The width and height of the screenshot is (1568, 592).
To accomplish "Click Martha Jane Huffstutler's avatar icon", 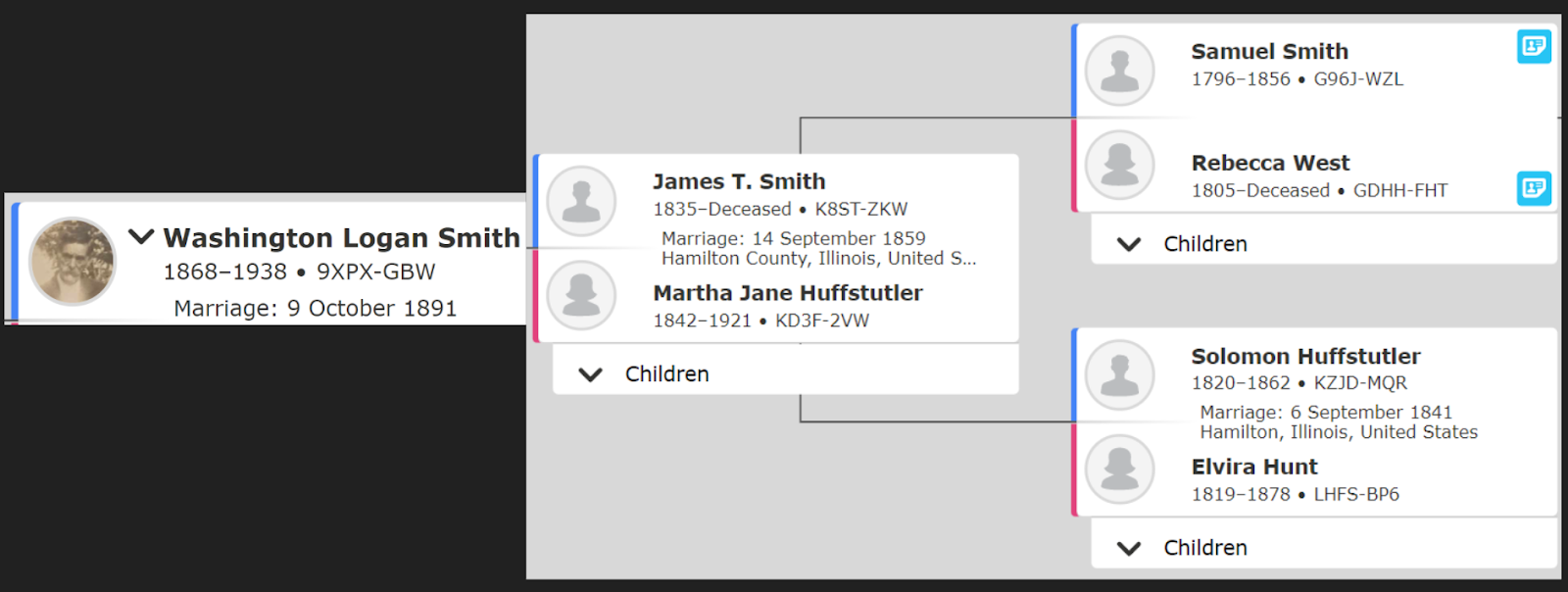I will [581, 295].
